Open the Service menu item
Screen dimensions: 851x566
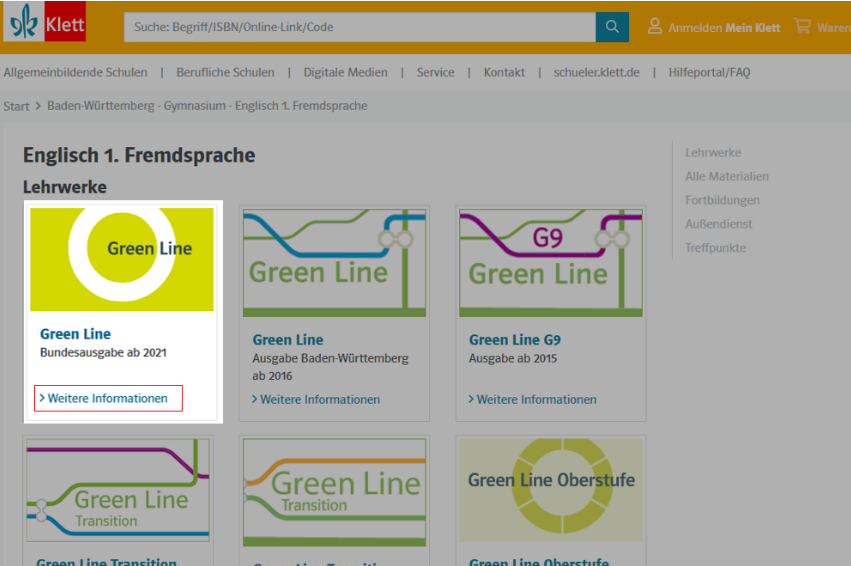click(435, 72)
